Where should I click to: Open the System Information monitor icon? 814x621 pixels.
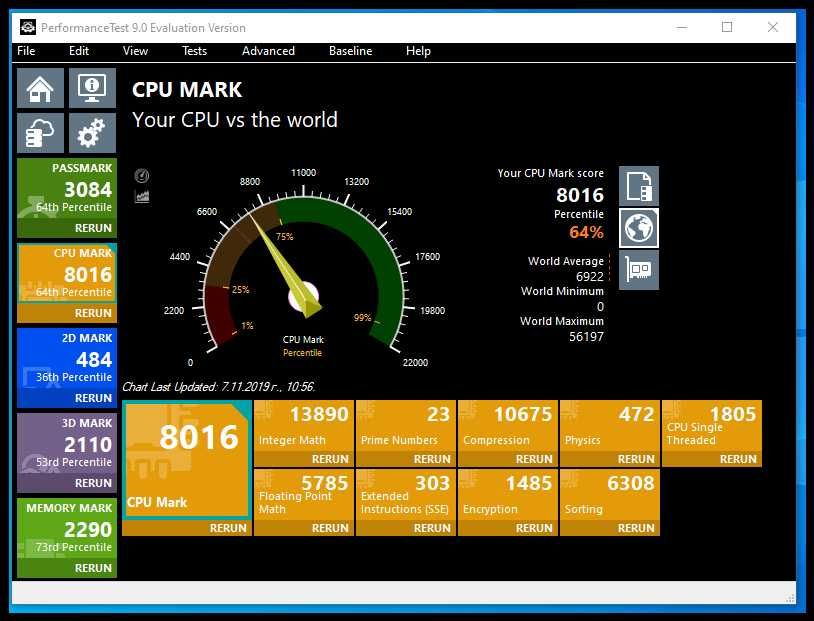(x=92, y=88)
